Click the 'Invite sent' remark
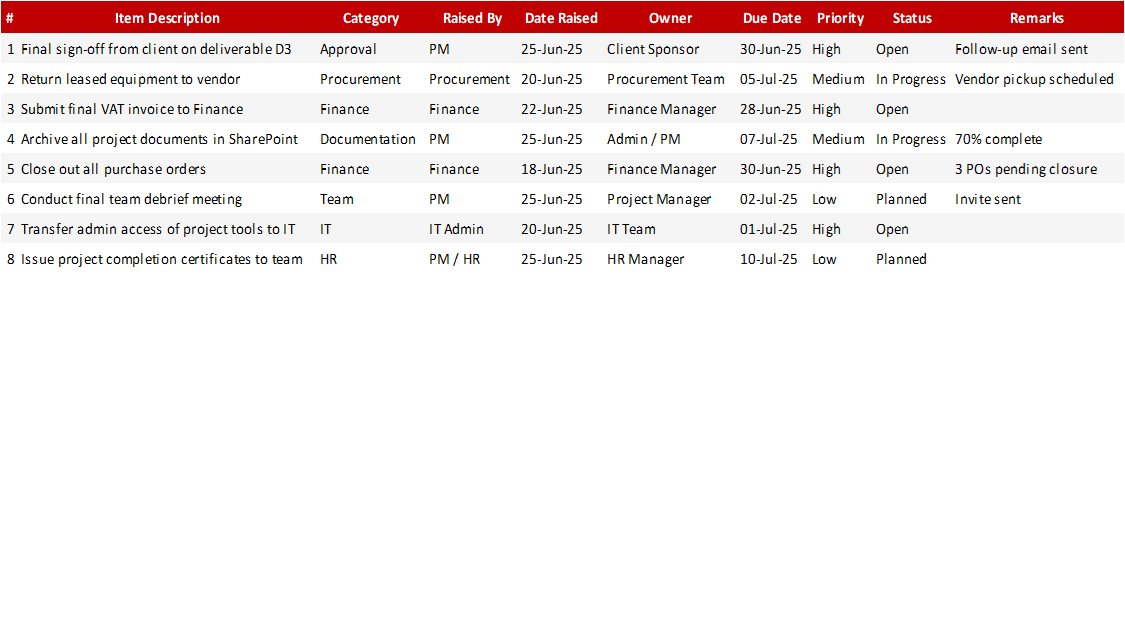1125x625 pixels. click(987, 199)
